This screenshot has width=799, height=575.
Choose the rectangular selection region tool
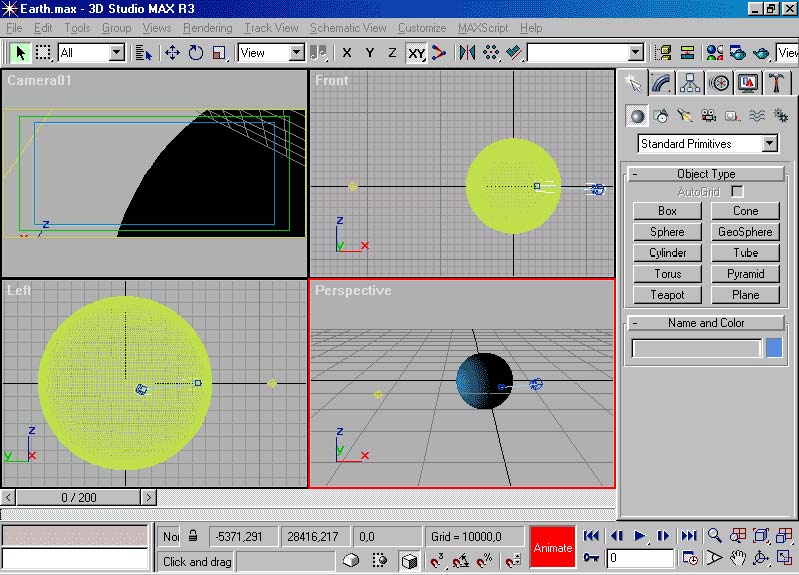point(43,53)
